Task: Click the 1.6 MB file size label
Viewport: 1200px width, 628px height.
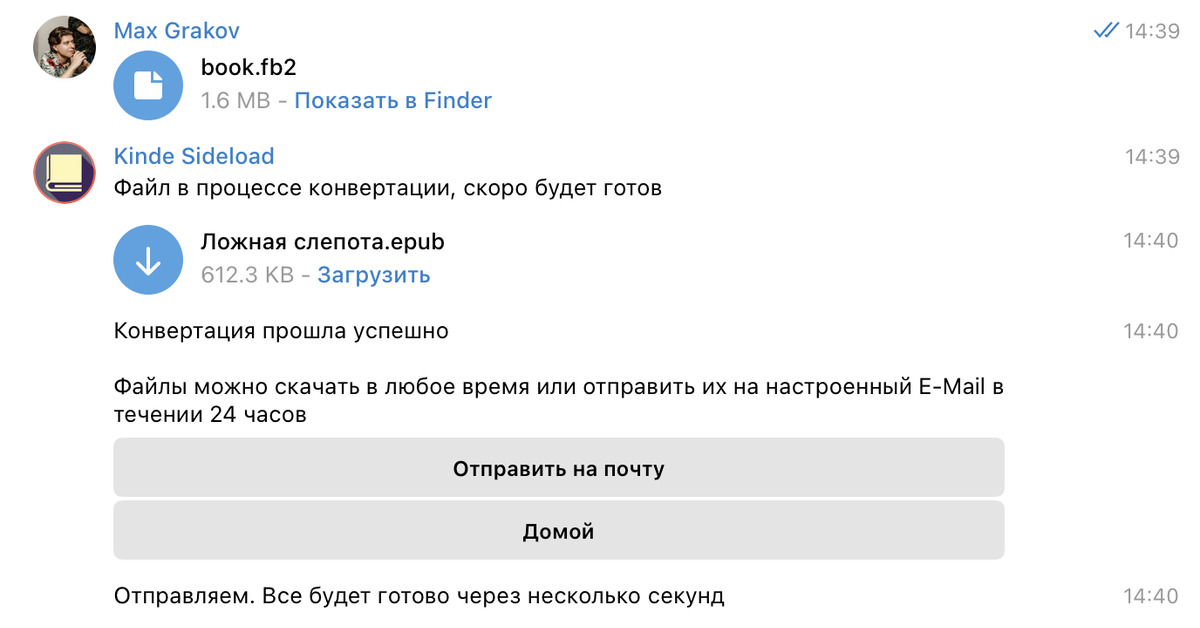Action: click(234, 100)
